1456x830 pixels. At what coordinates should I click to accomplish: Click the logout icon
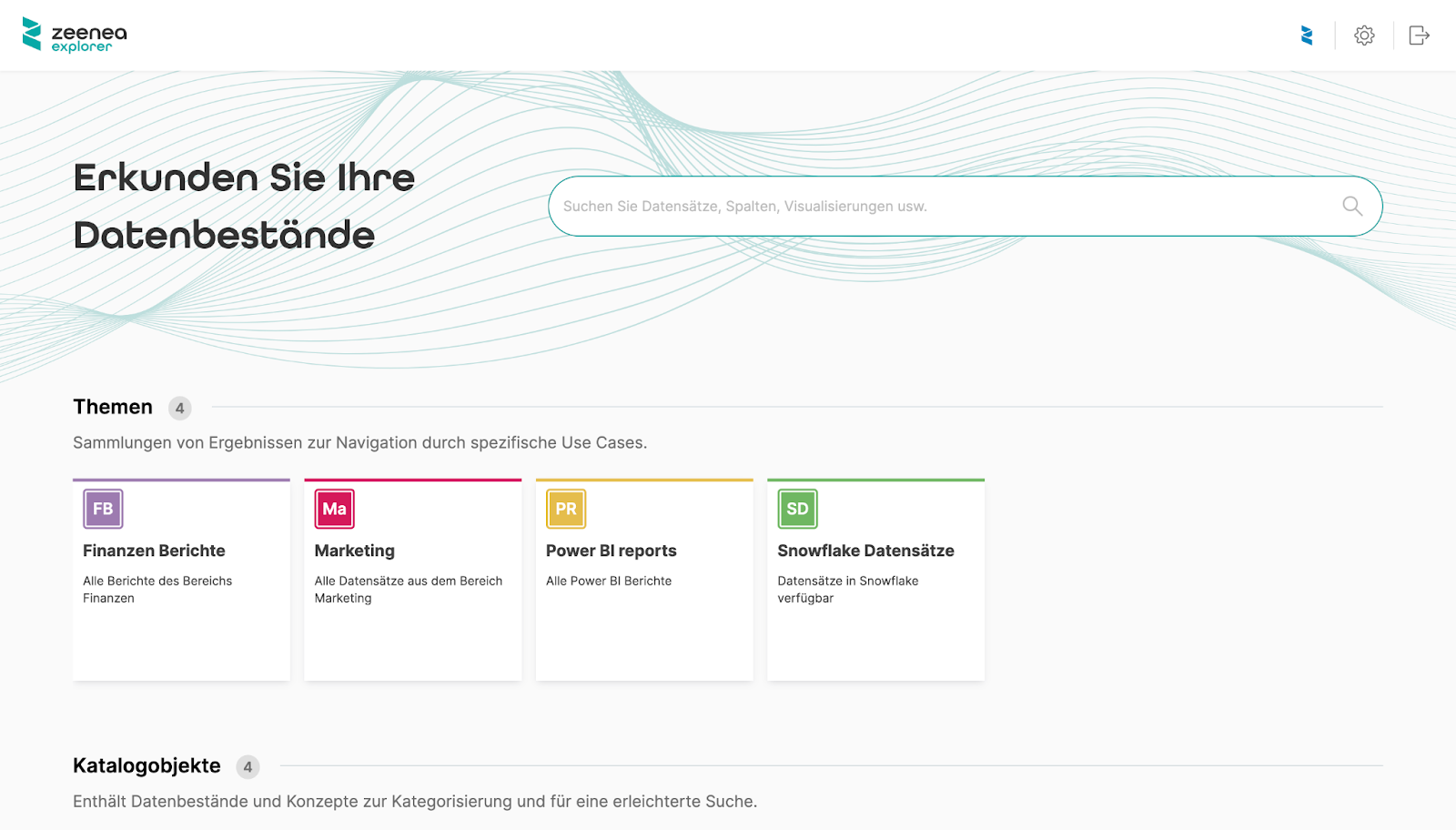tap(1419, 35)
